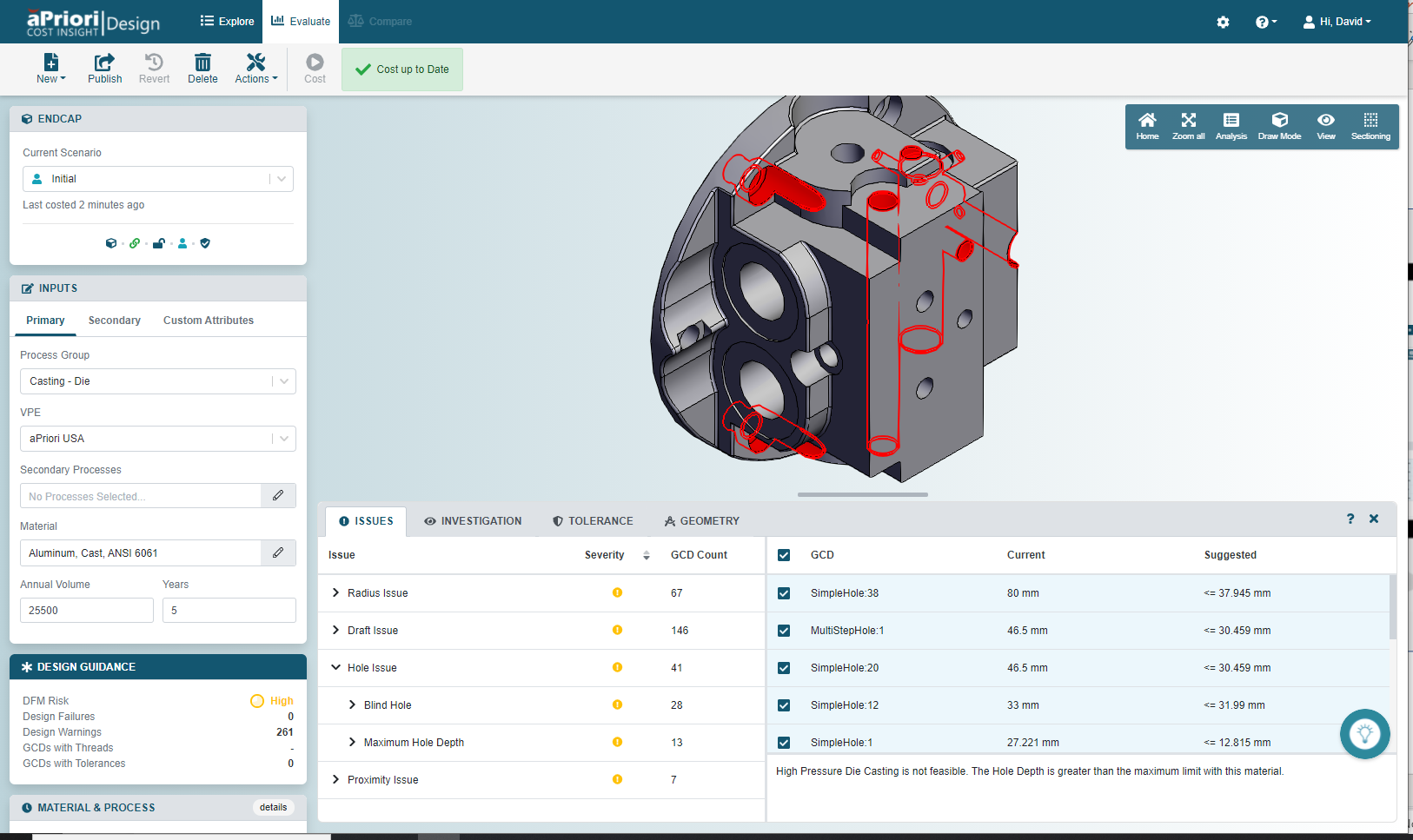Click the details button for Material & Process
Image resolution: width=1413 pixels, height=840 pixels.
[x=273, y=807]
